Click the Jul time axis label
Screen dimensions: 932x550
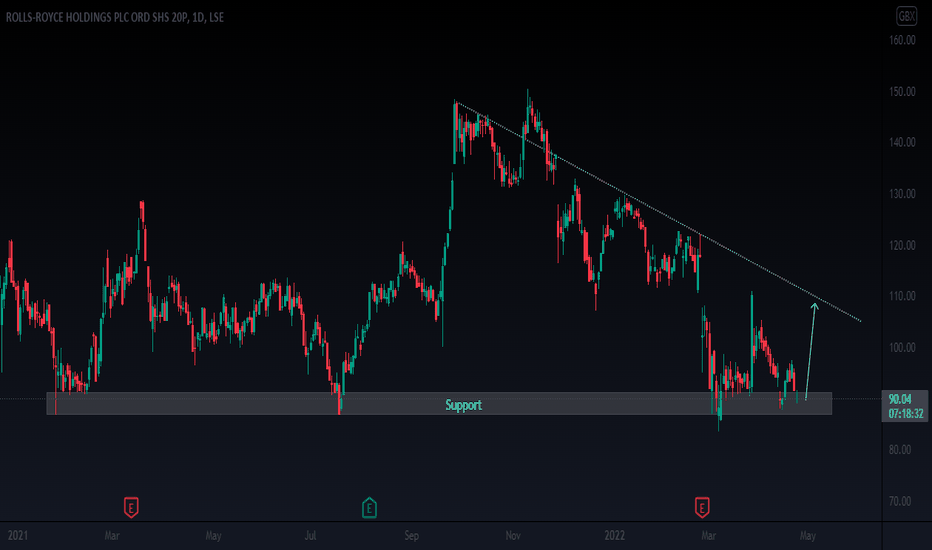[x=310, y=535]
